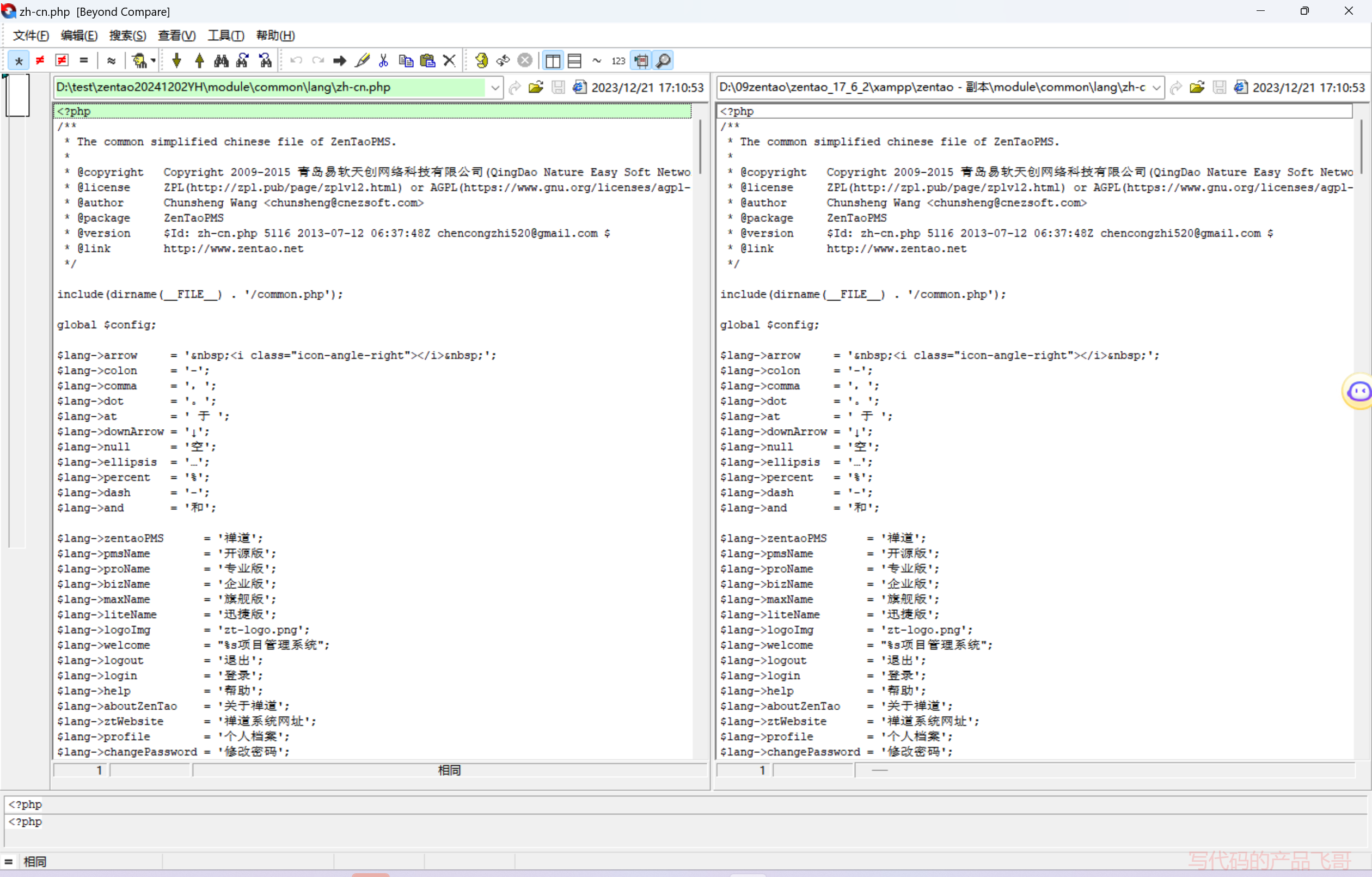1372x877 pixels.
Task: Click right pane file info icon
Action: 1241,88
